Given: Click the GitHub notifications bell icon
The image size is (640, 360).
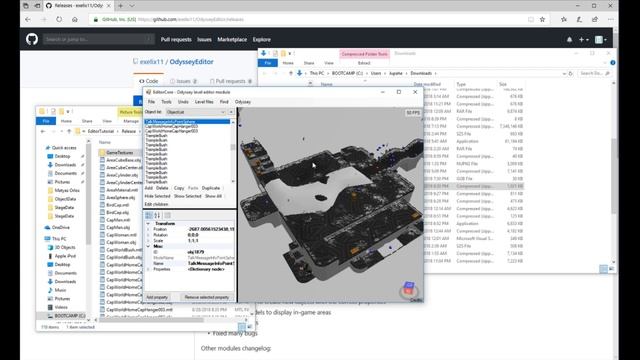Looking at the screenshot, I should click(569, 40).
